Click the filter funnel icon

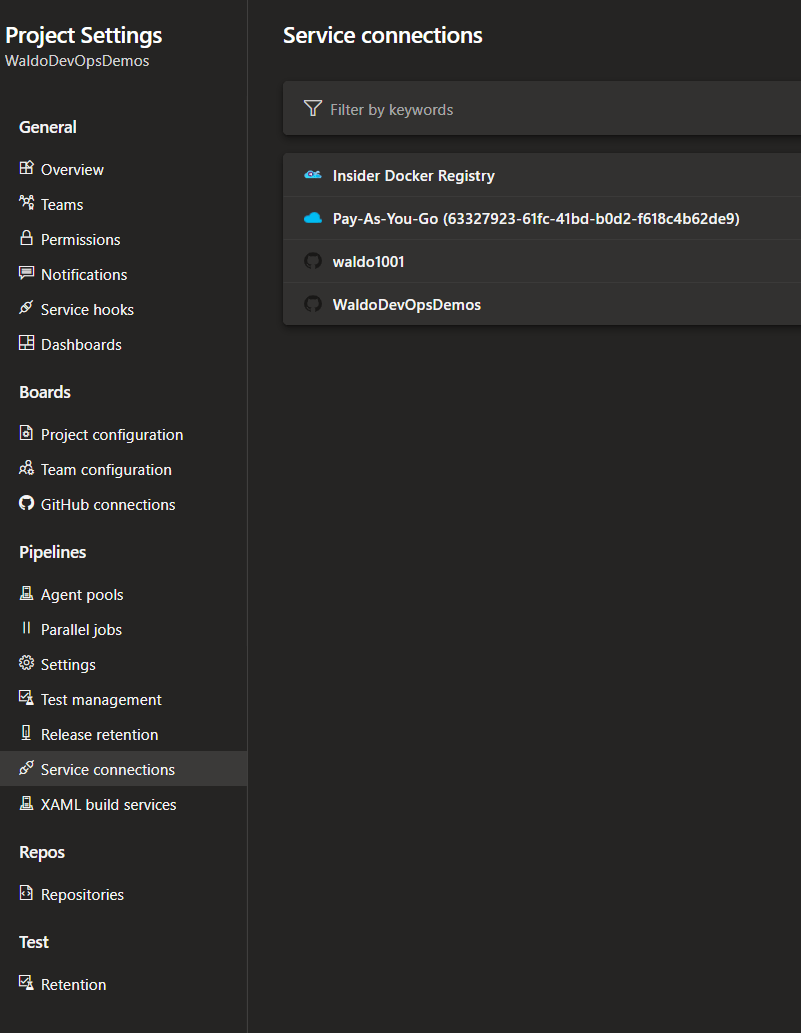(x=313, y=108)
